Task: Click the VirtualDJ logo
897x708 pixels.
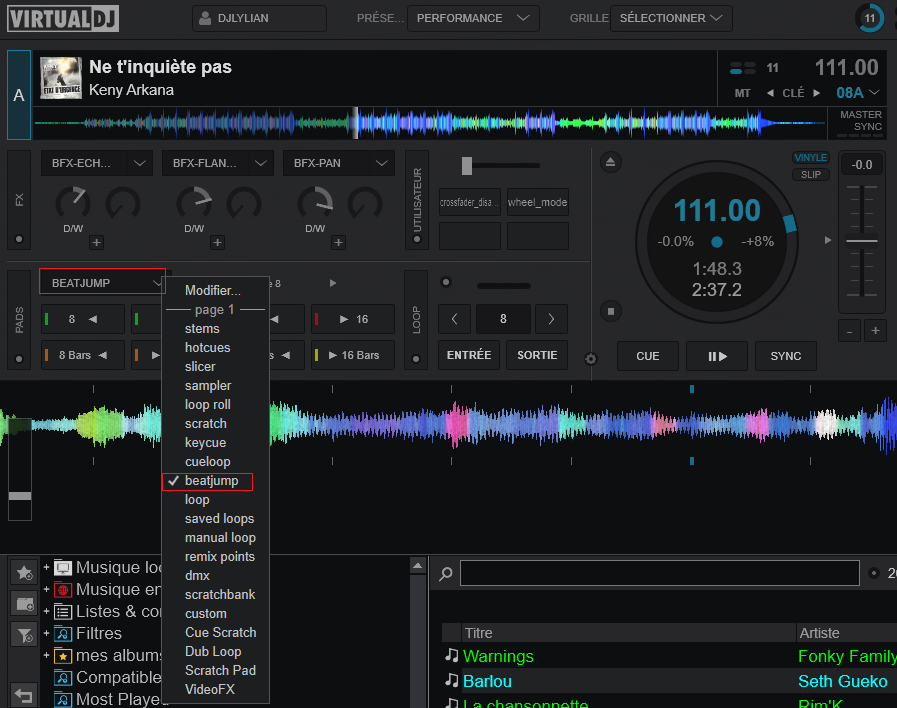Action: [63, 18]
